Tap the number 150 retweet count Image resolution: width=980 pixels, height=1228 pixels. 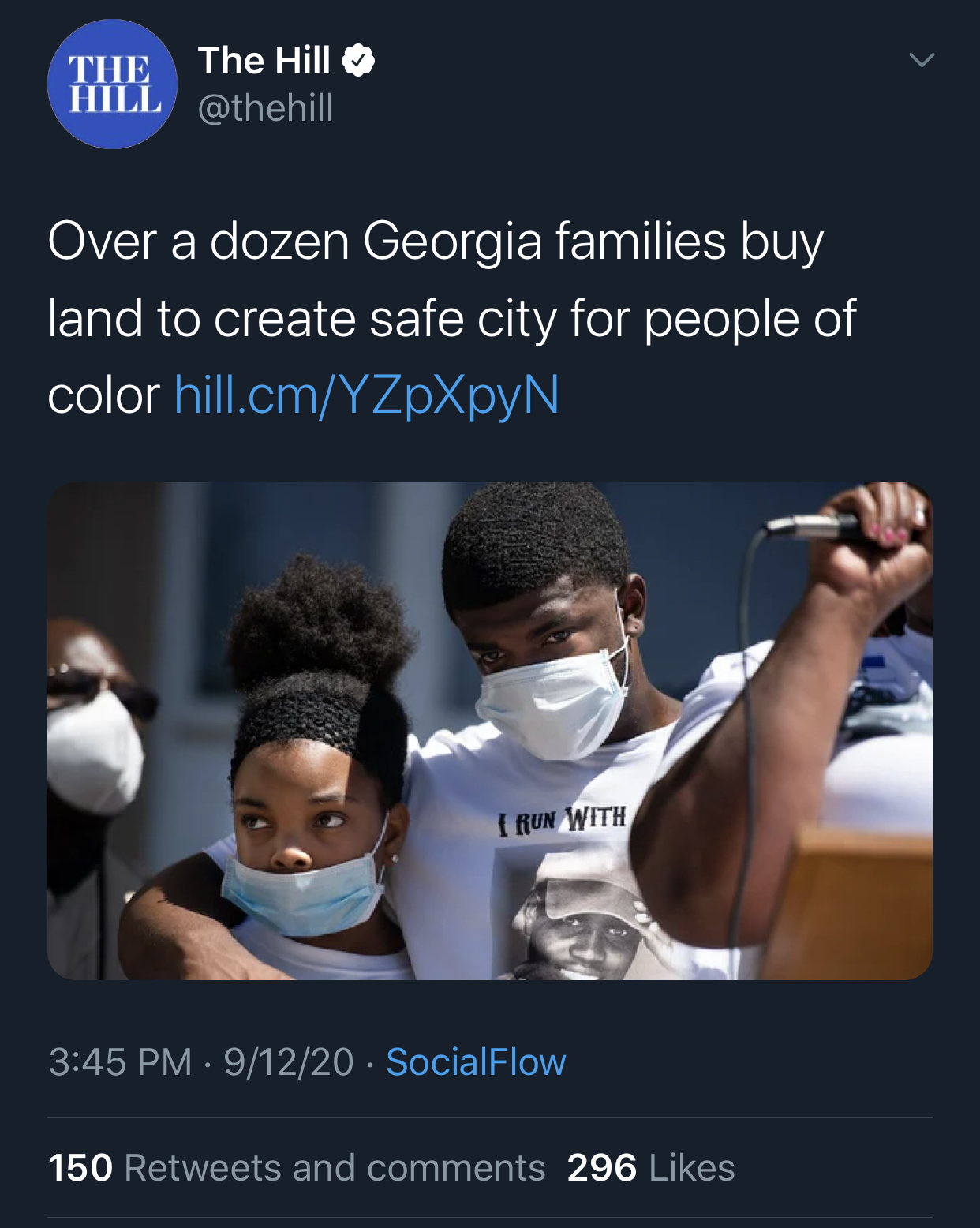point(80,1168)
